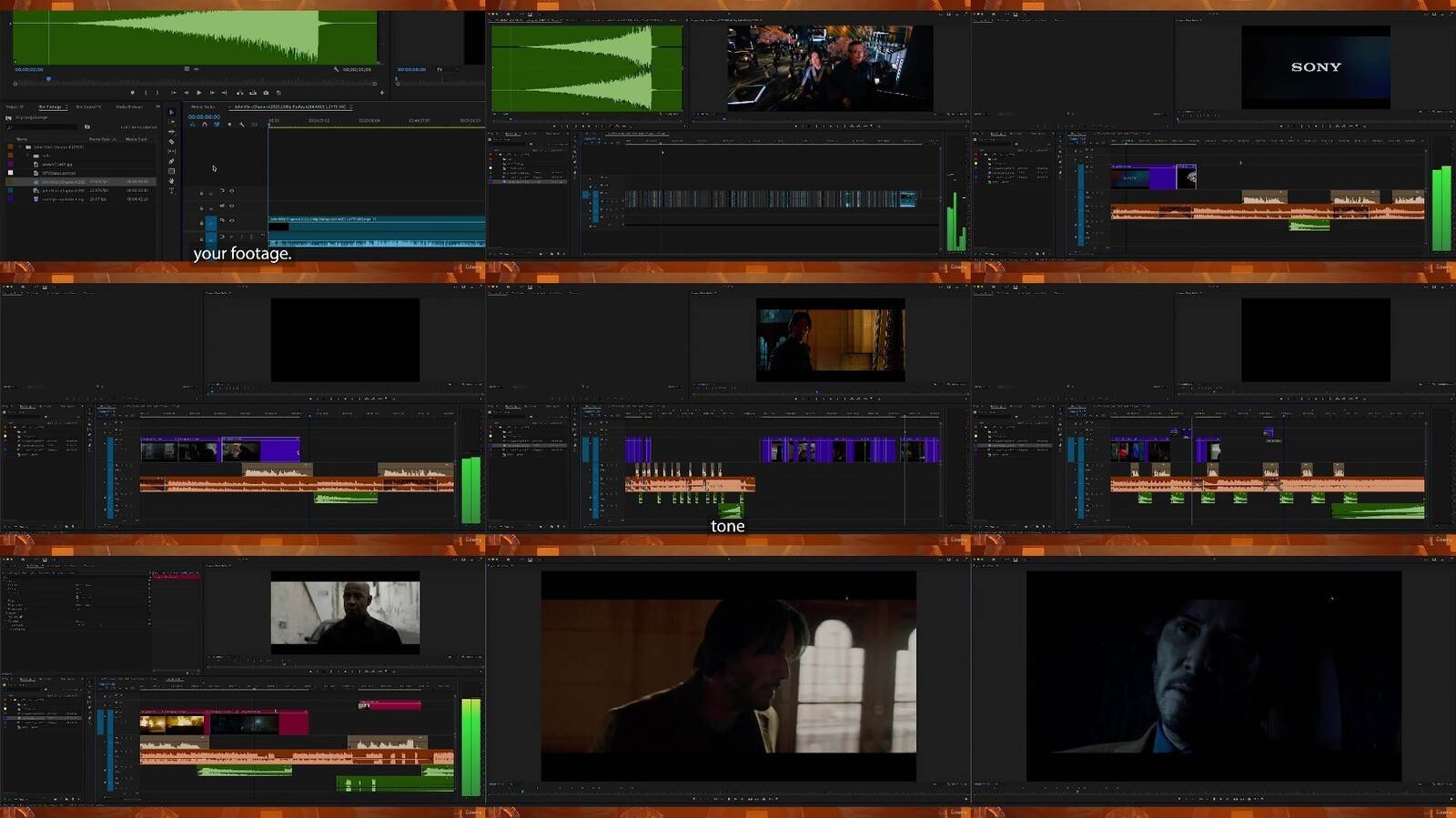Open the Media Browser tab

[x=128, y=107]
